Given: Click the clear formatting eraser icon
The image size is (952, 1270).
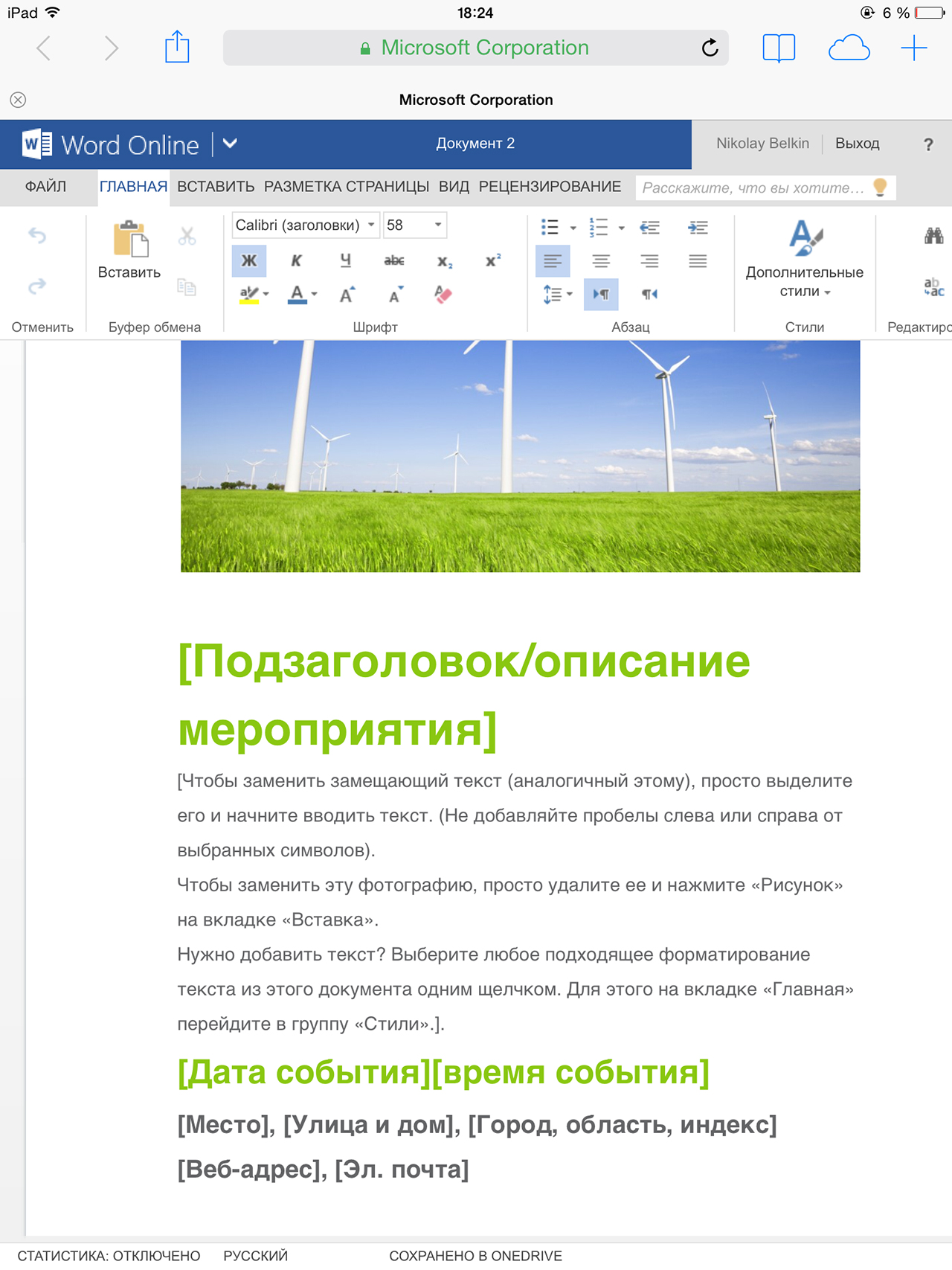Looking at the screenshot, I should coord(443,295).
